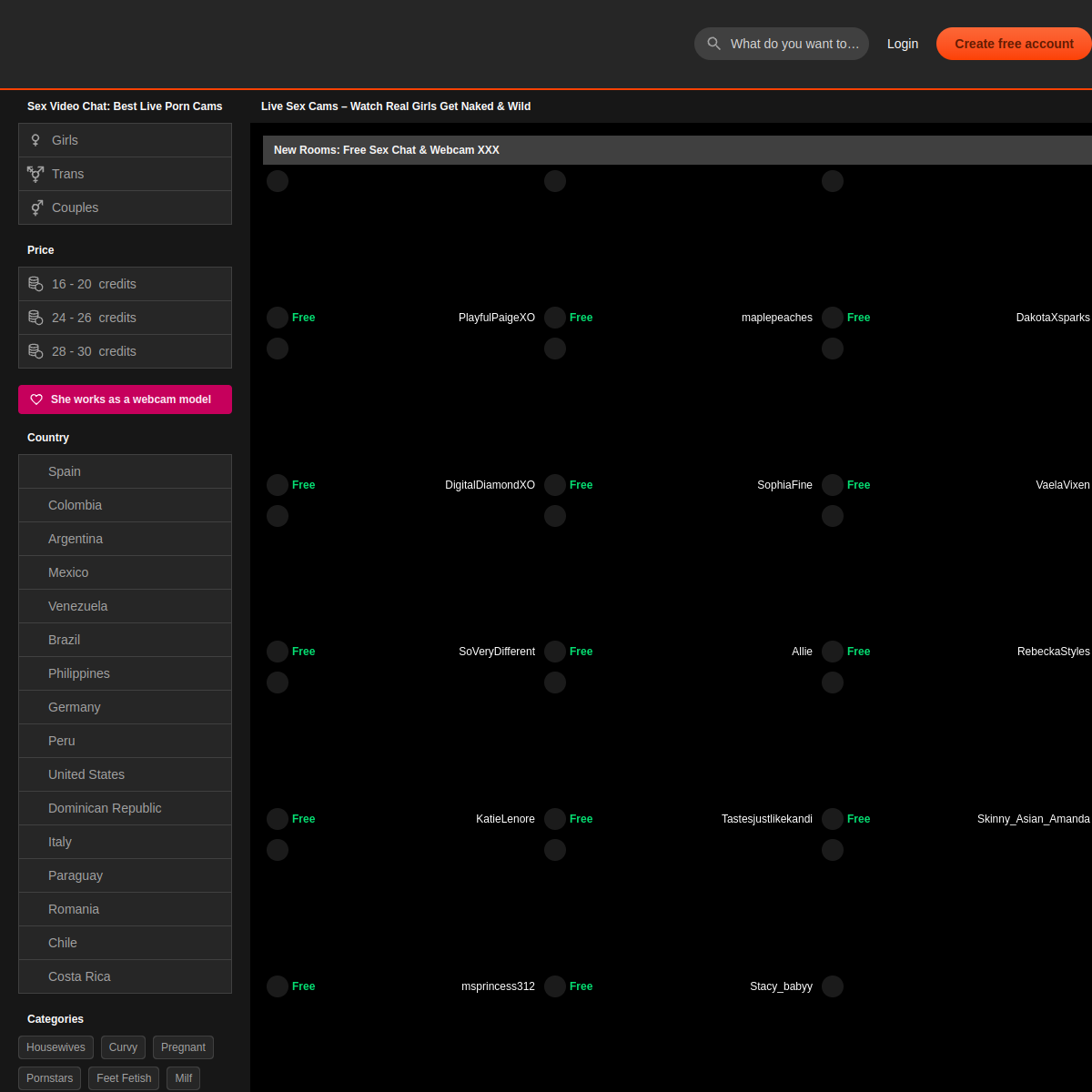Screen dimensions: 1092x1092
Task: Click the coins icon next to 28 - 30 credits
Action: coord(35,351)
